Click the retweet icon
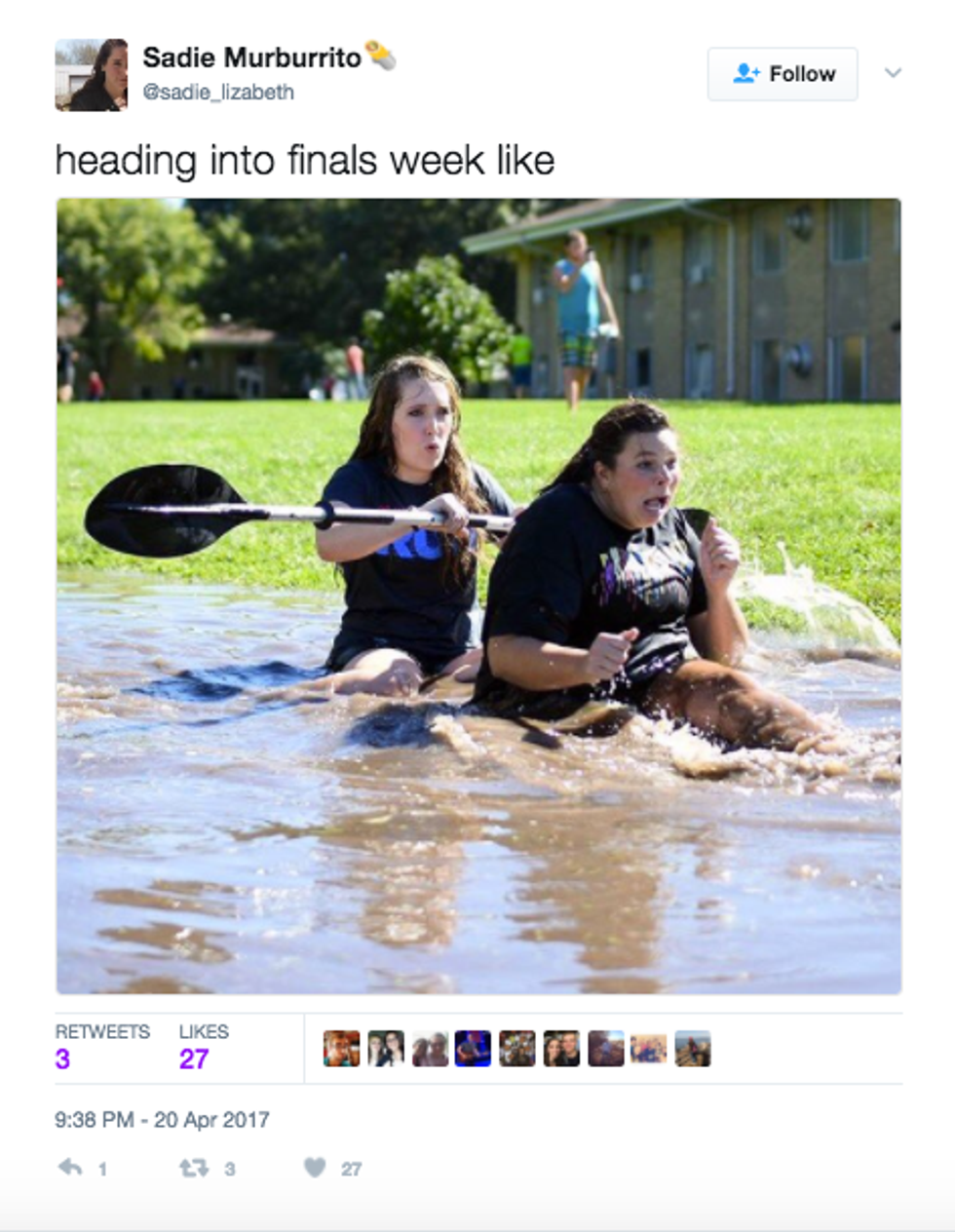The height and width of the screenshot is (1232, 955). (193, 1167)
